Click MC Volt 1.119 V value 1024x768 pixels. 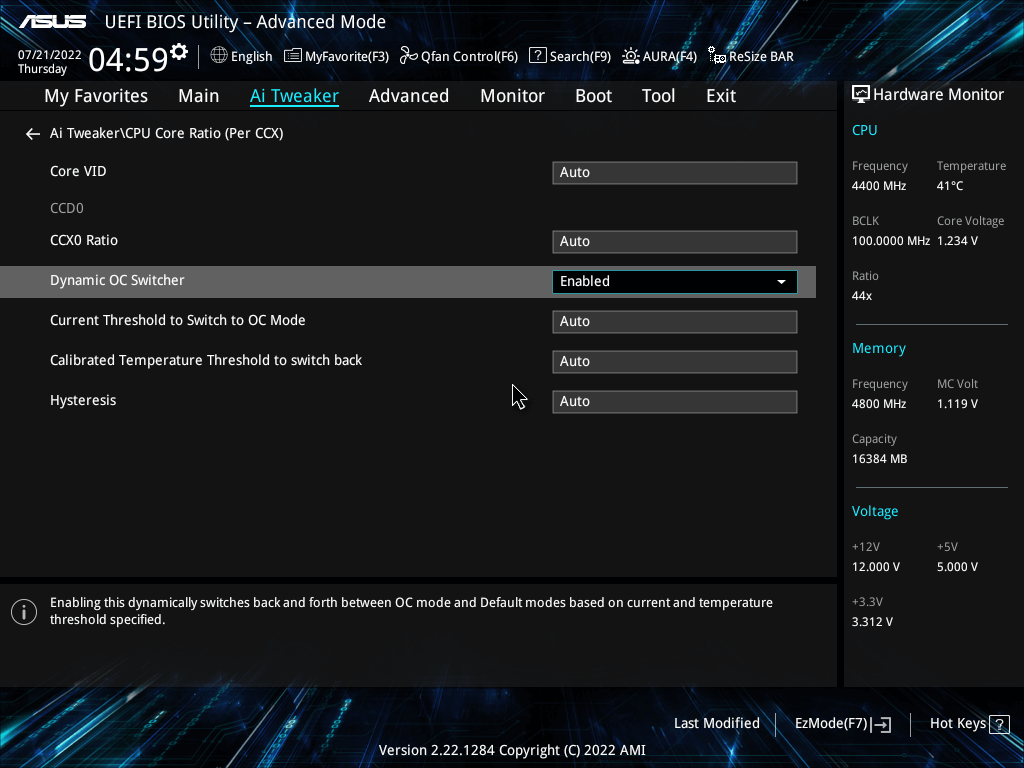957,404
